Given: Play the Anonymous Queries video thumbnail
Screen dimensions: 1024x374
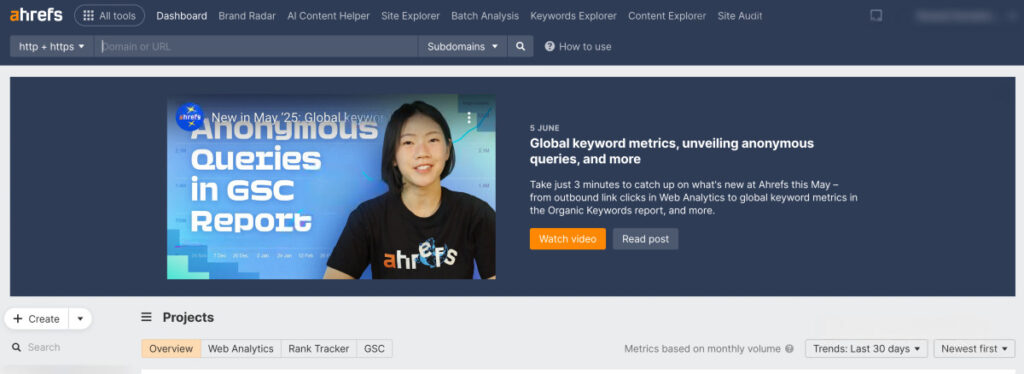Looking at the screenshot, I should point(331,187).
